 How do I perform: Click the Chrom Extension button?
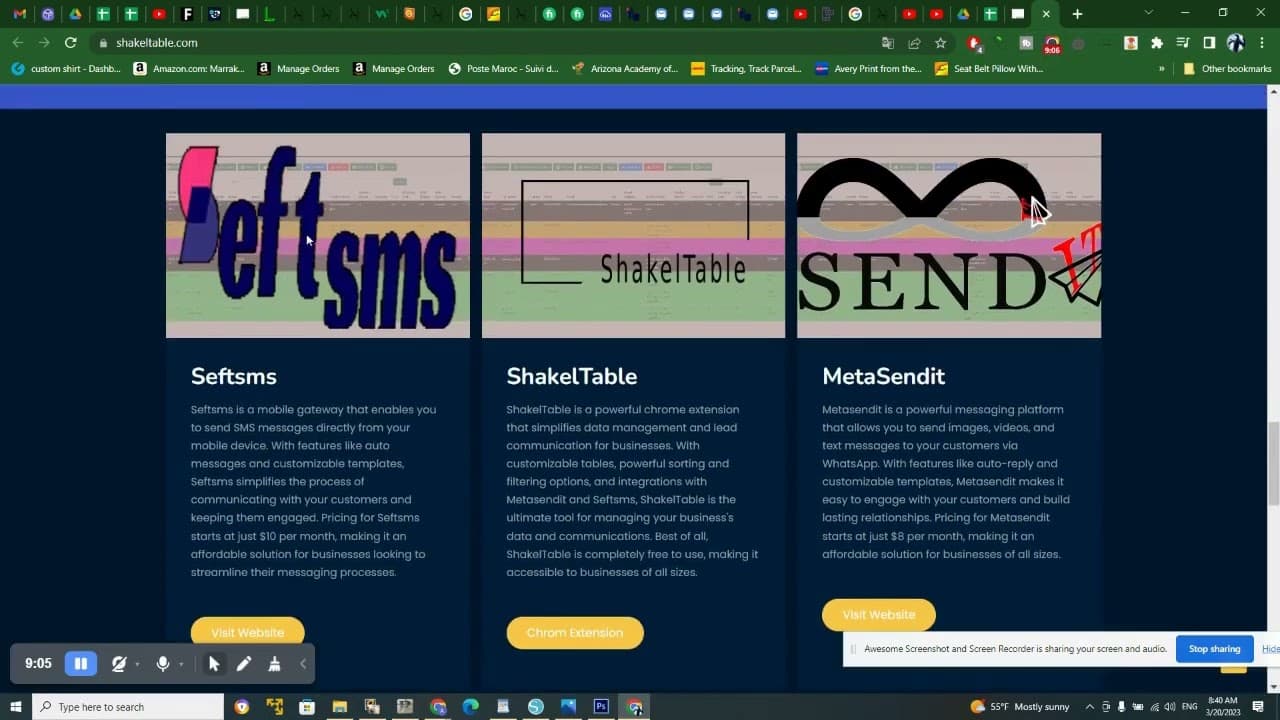tap(574, 632)
